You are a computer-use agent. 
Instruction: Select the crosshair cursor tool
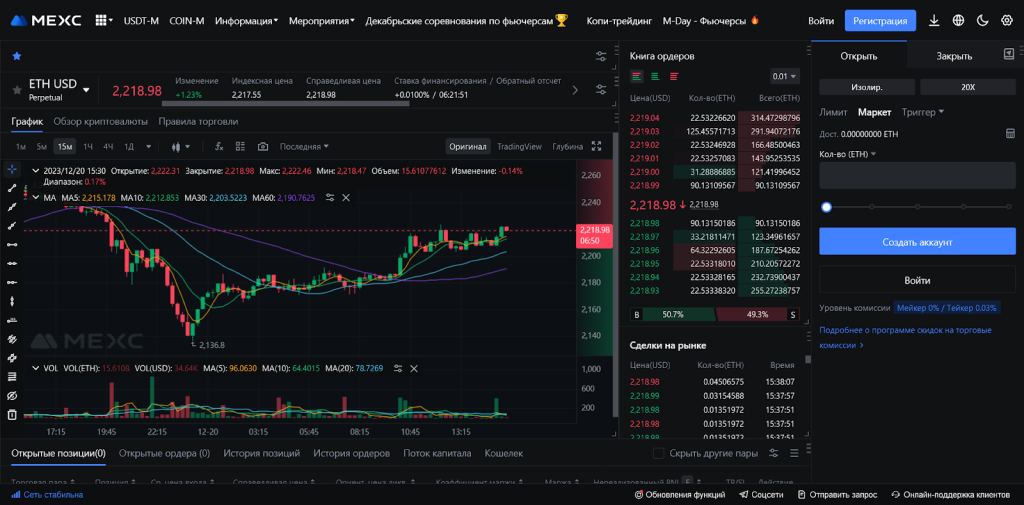12,169
